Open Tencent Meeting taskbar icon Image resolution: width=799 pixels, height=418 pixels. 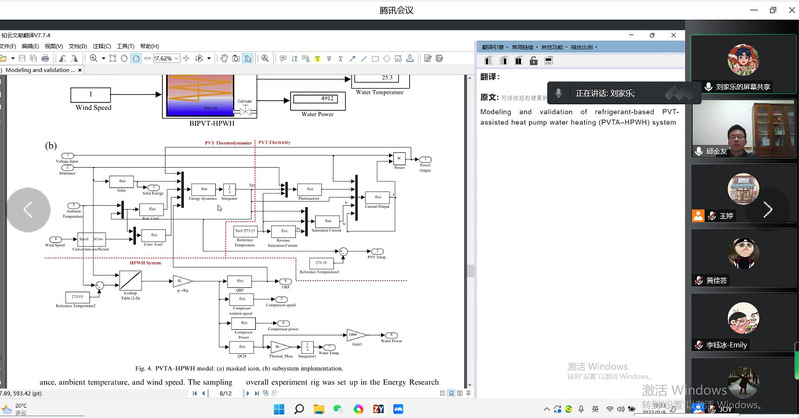[x=398, y=409]
